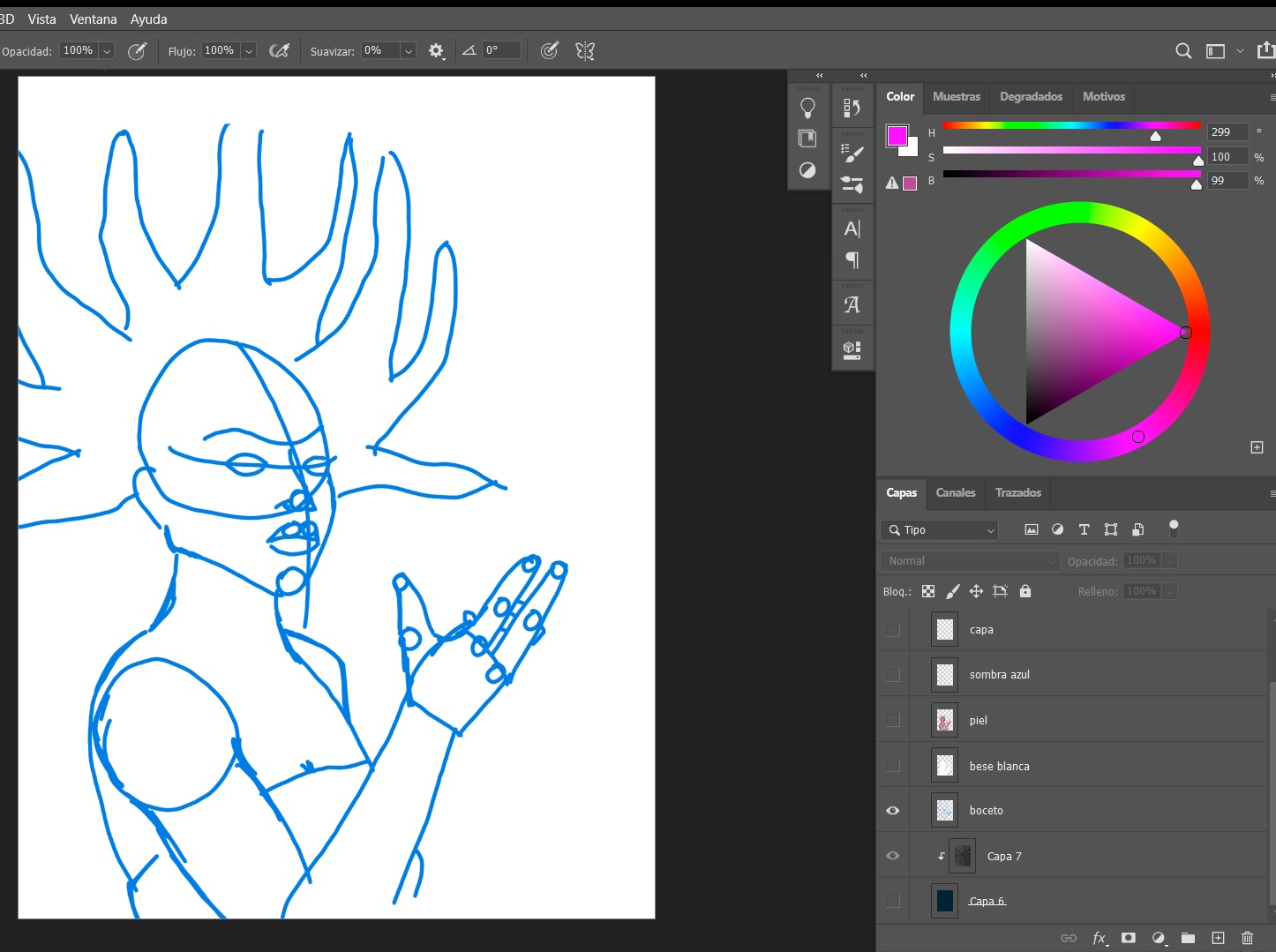1276x952 pixels.
Task: Open the Glyphs panel icon
Action: tap(852, 305)
